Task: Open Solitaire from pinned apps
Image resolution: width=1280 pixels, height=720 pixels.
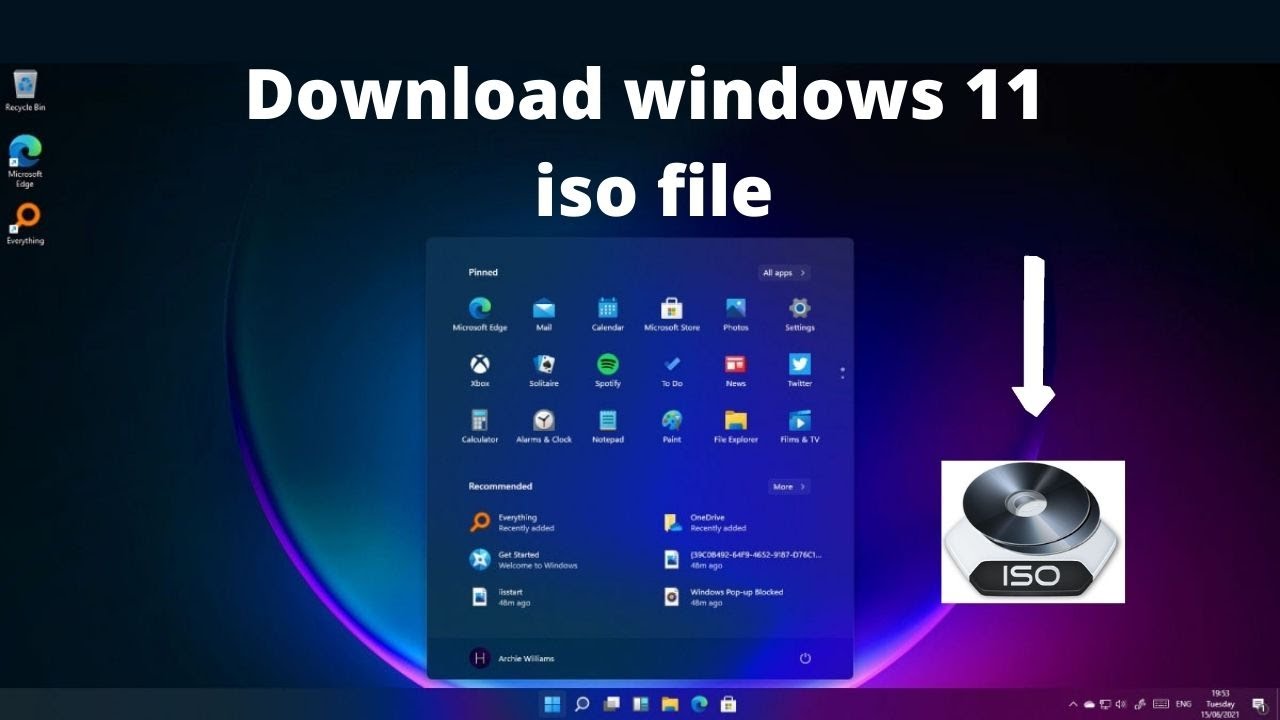Action: click(544, 370)
